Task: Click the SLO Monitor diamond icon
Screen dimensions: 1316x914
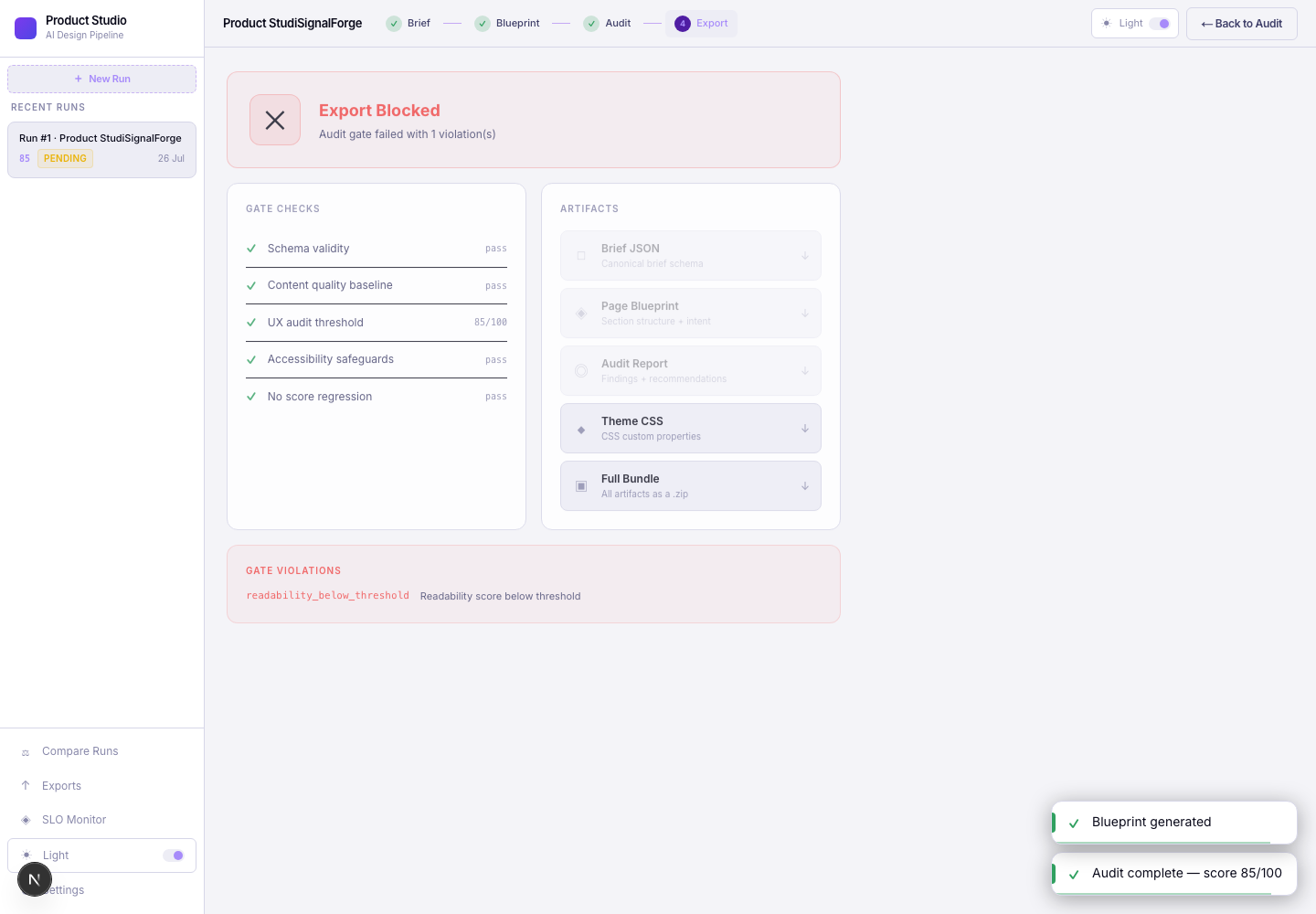Action: point(26,820)
